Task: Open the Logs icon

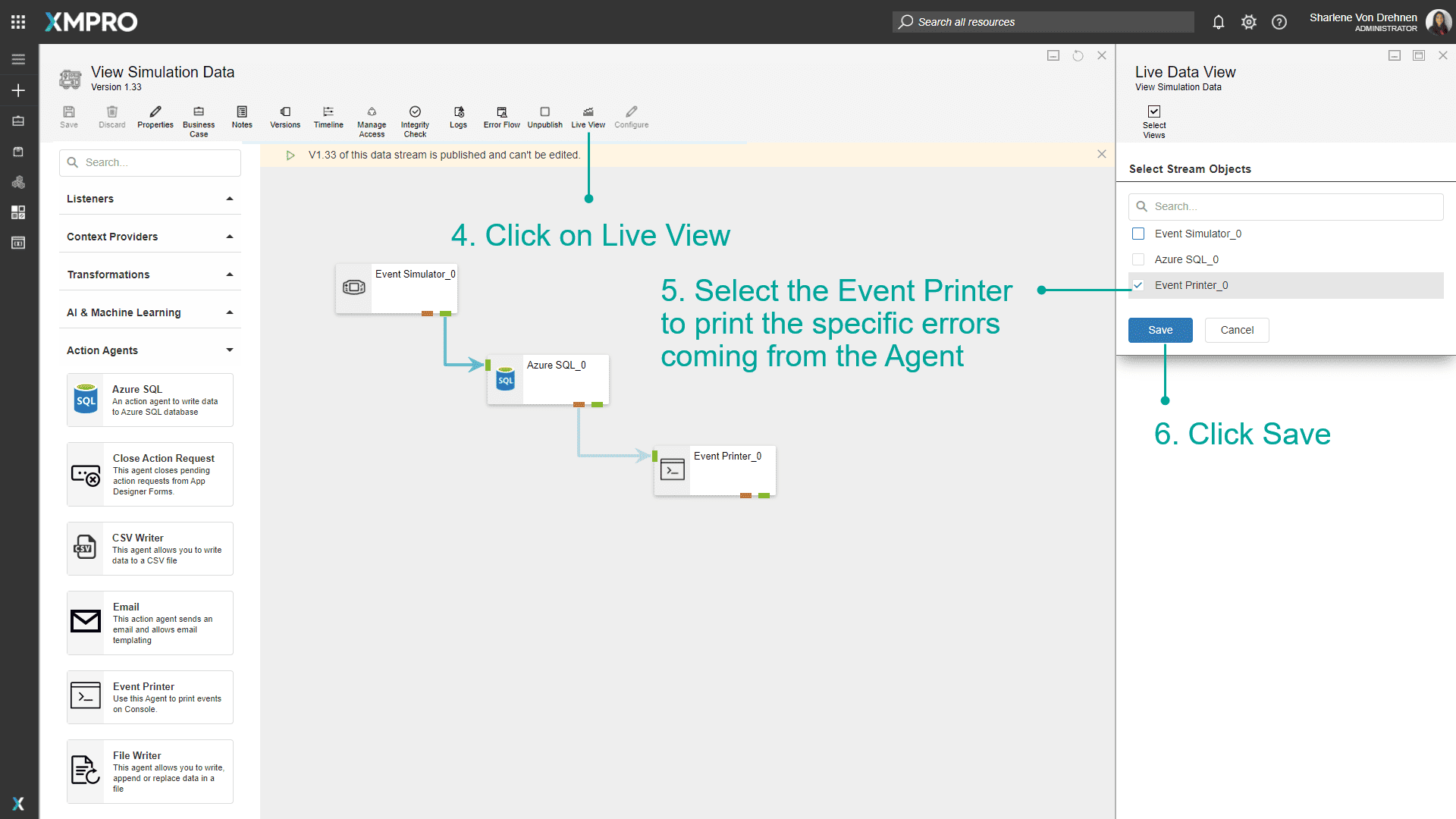Action: point(458,118)
